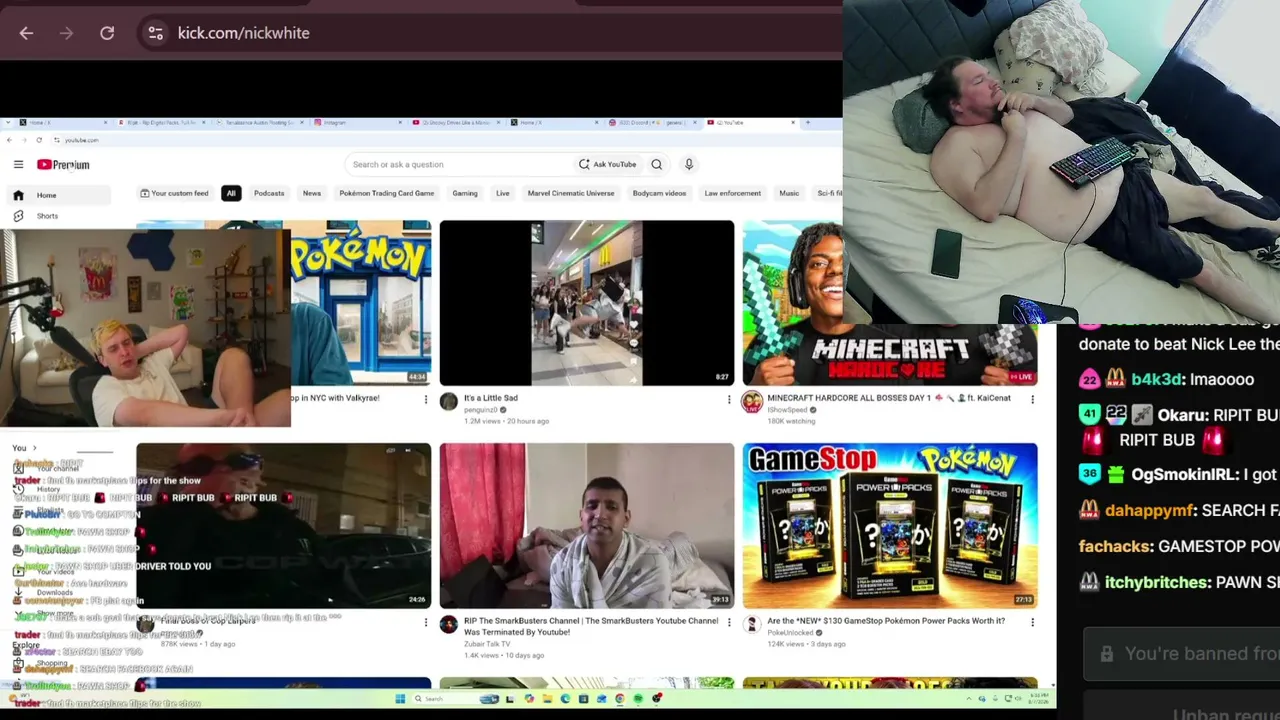Switch to the Discord browser tab
1280x720 pixels.
652,122
